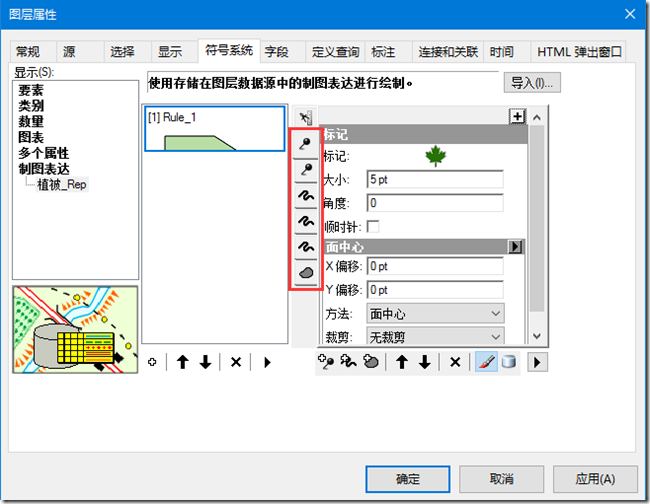
Task: Select 要素 in the display list
Action: 31,90
